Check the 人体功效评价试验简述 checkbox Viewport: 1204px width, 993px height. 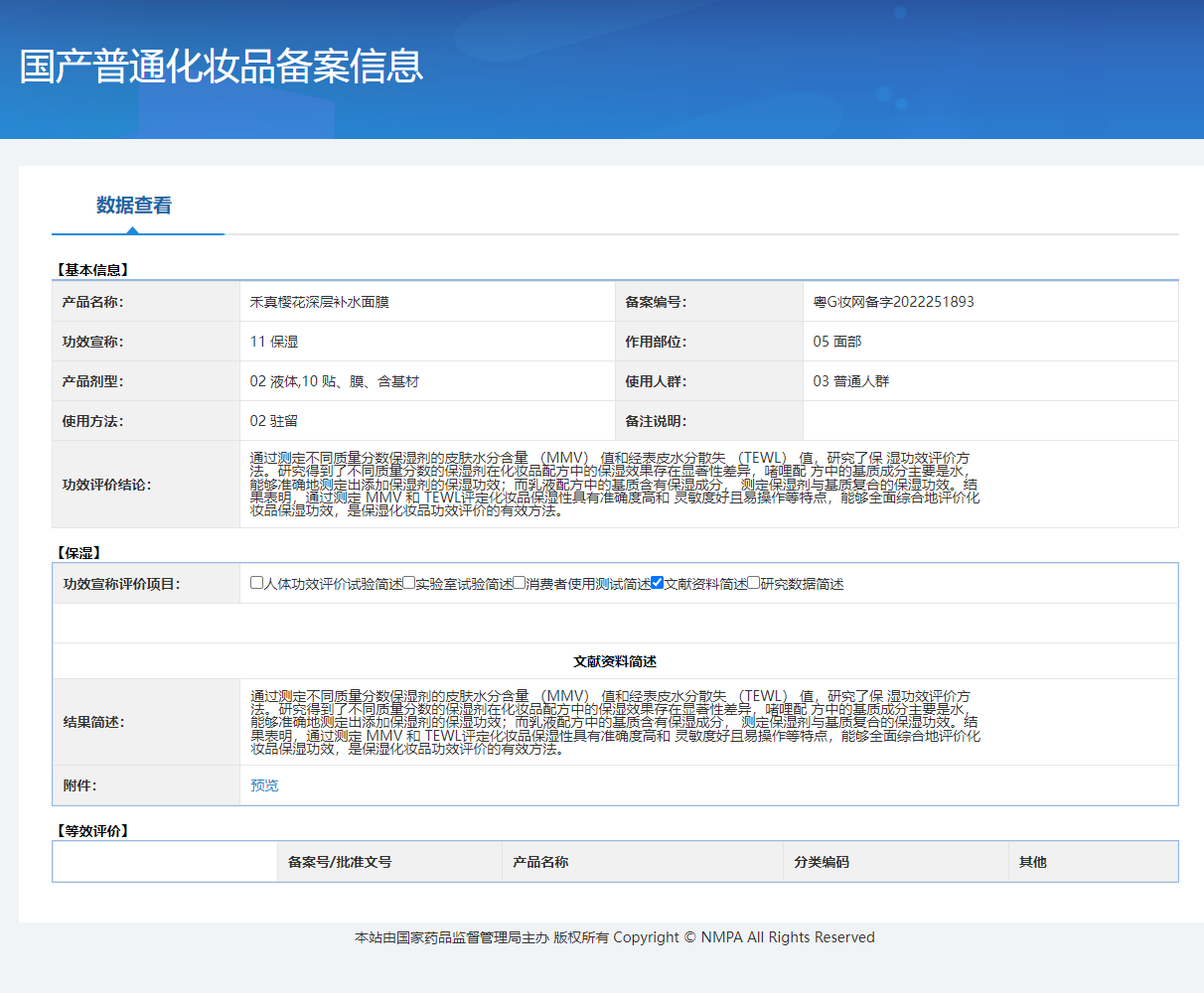pyautogui.click(x=257, y=583)
